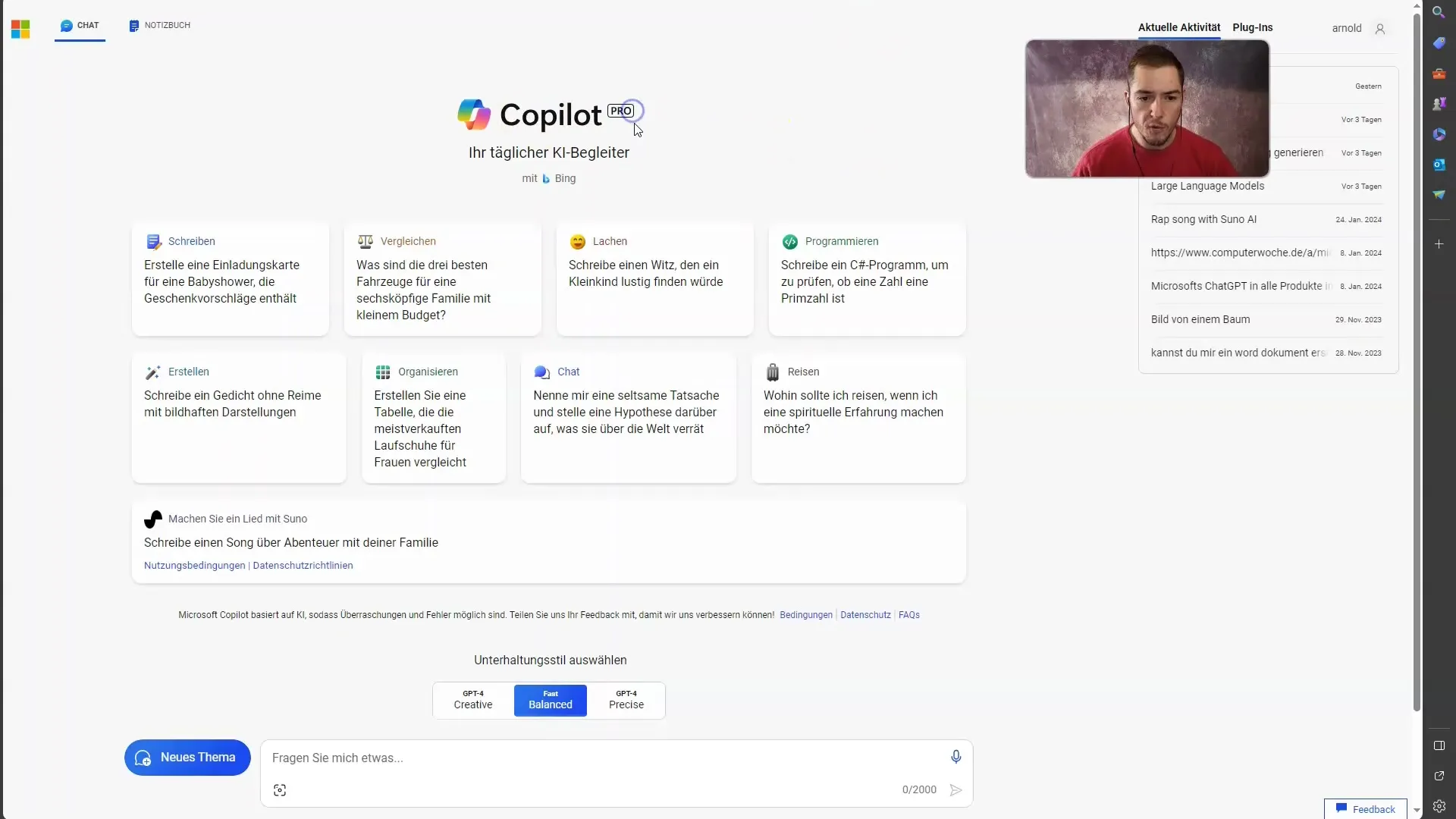The height and width of the screenshot is (819, 1456).
Task: Select the microphone input icon
Action: click(x=955, y=756)
